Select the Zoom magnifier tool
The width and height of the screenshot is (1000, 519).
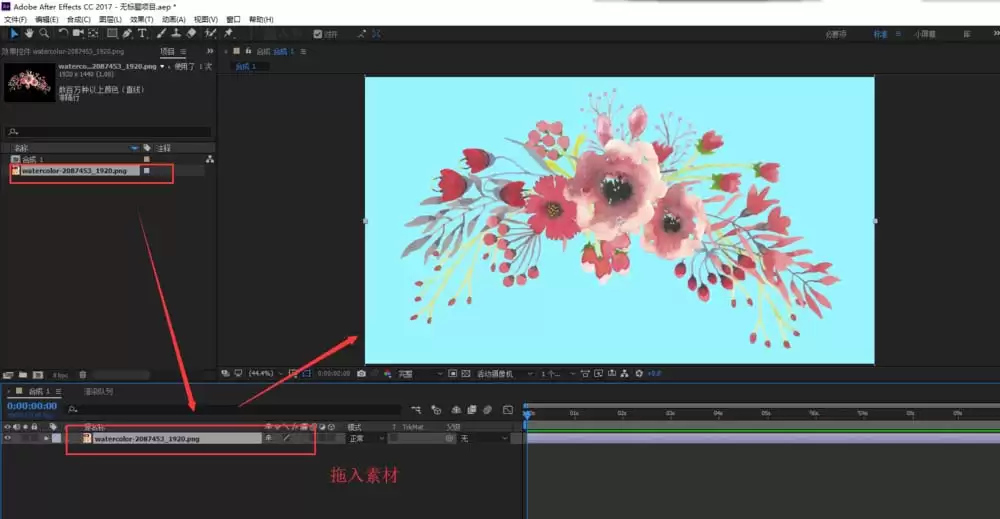44,33
